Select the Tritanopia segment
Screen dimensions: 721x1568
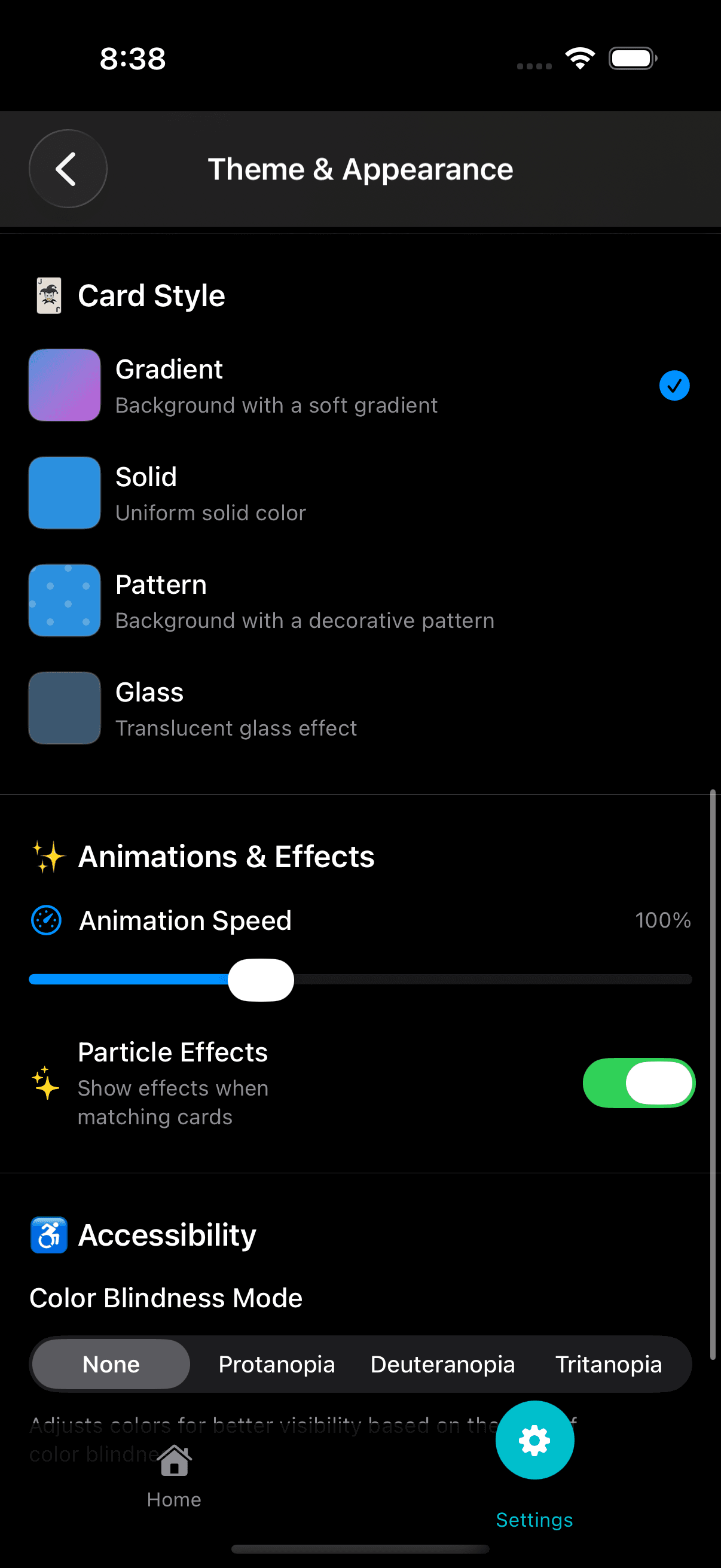tap(609, 1364)
